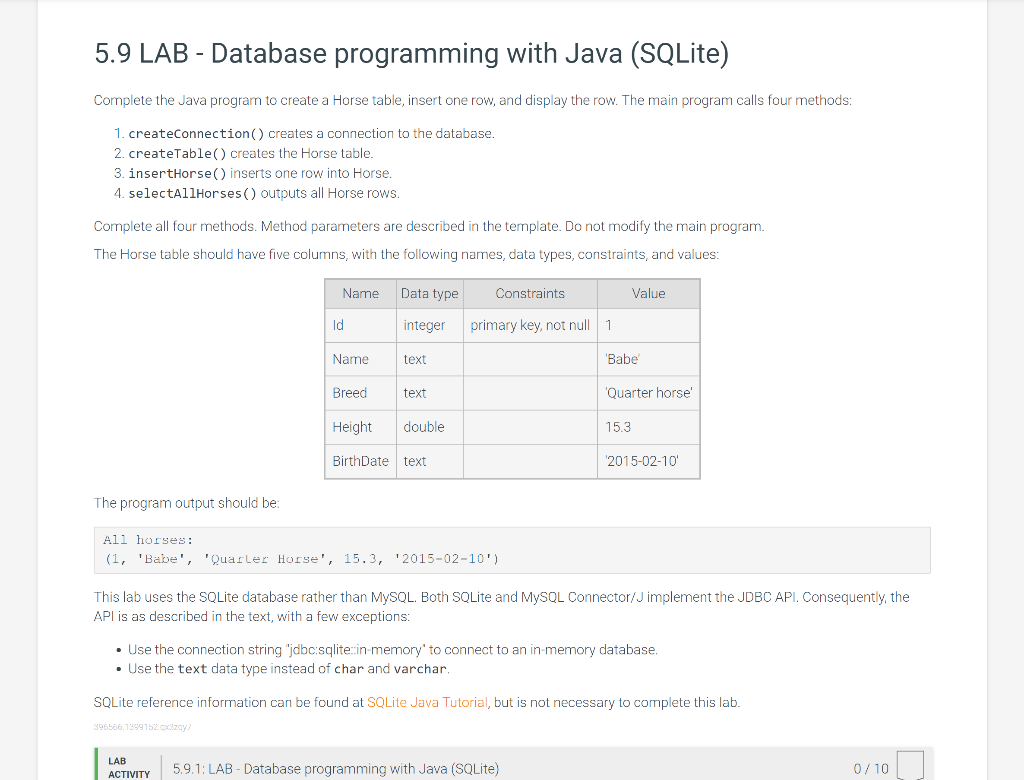Click the Value column header
This screenshot has width=1024, height=780.
point(648,294)
